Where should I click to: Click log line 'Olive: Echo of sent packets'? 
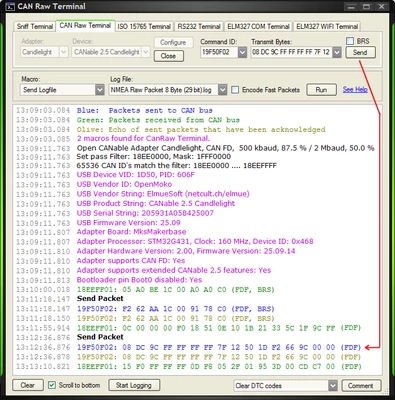click(x=201, y=129)
